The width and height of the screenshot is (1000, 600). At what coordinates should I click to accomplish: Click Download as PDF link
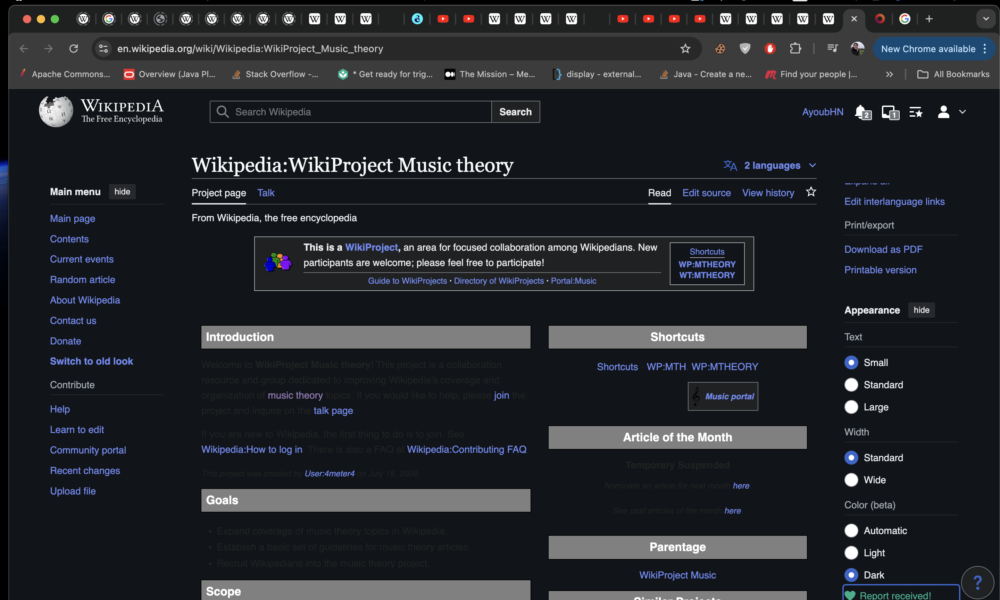pyautogui.click(x=883, y=249)
